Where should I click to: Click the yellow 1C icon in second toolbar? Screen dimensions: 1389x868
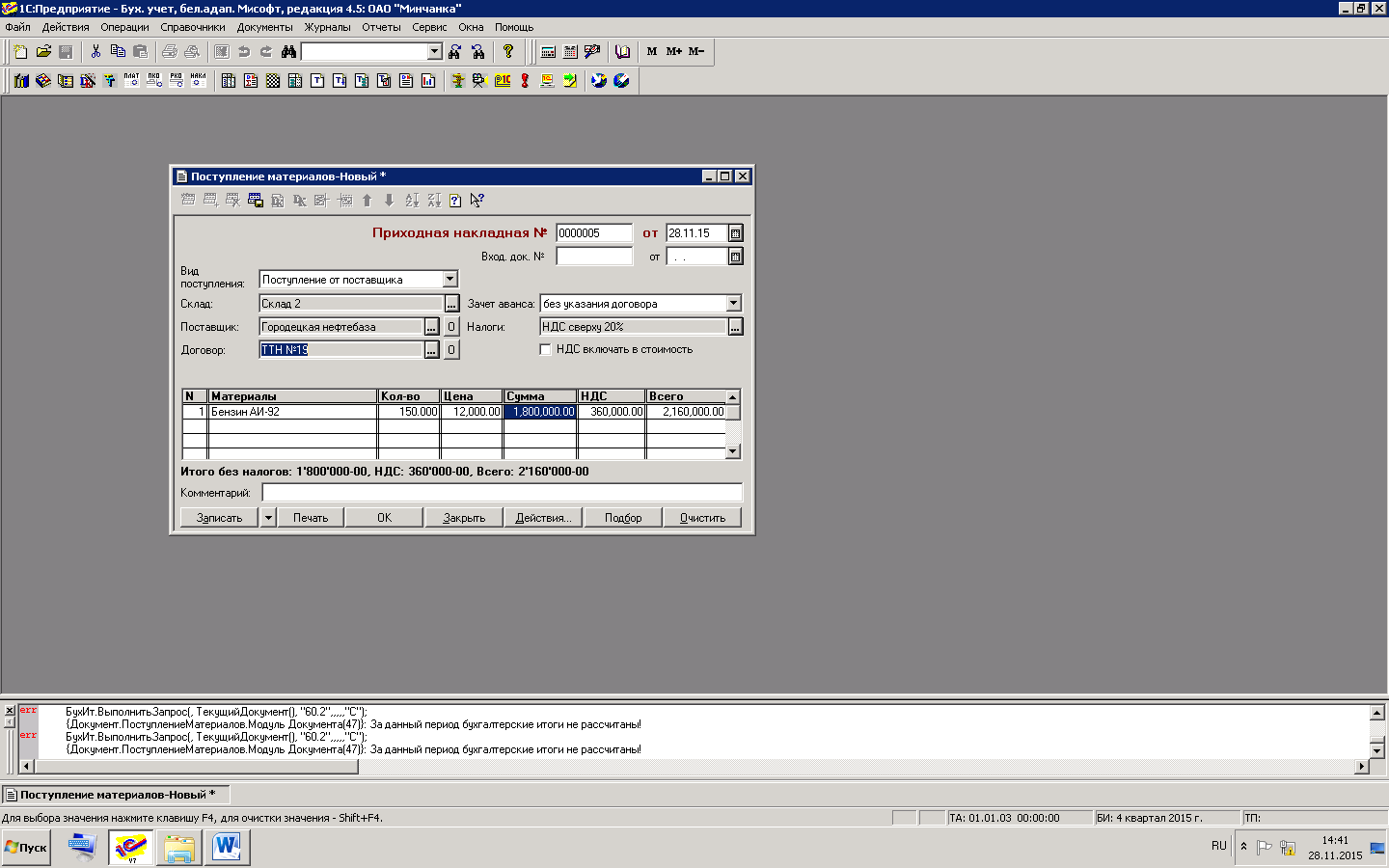coord(503,80)
